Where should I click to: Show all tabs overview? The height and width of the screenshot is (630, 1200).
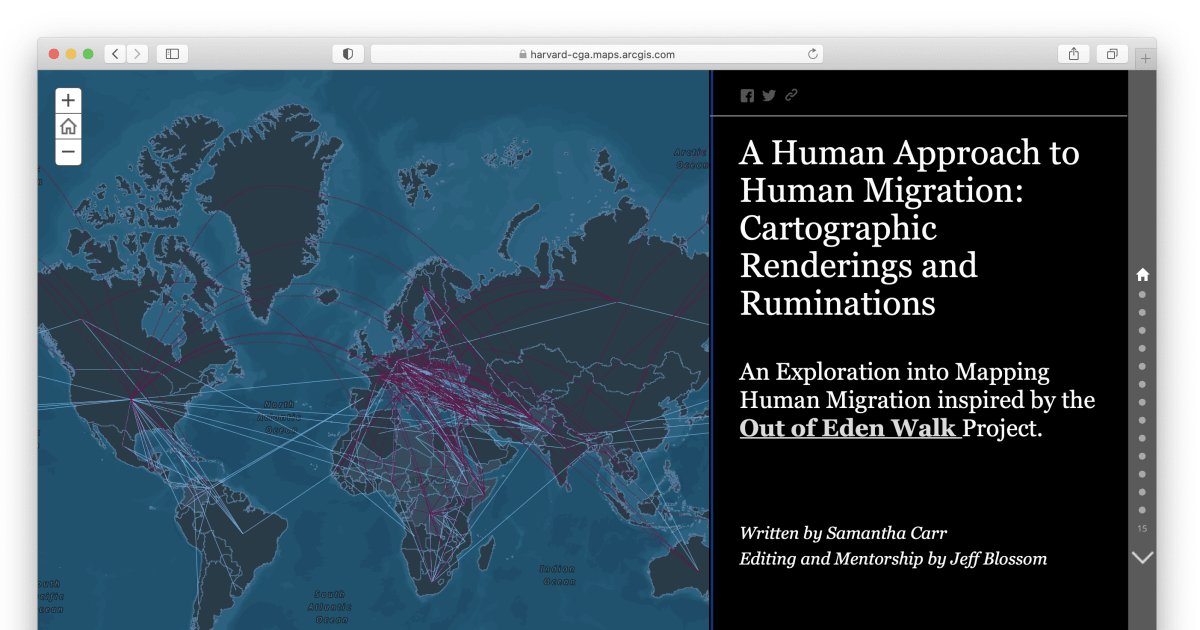(x=1112, y=54)
